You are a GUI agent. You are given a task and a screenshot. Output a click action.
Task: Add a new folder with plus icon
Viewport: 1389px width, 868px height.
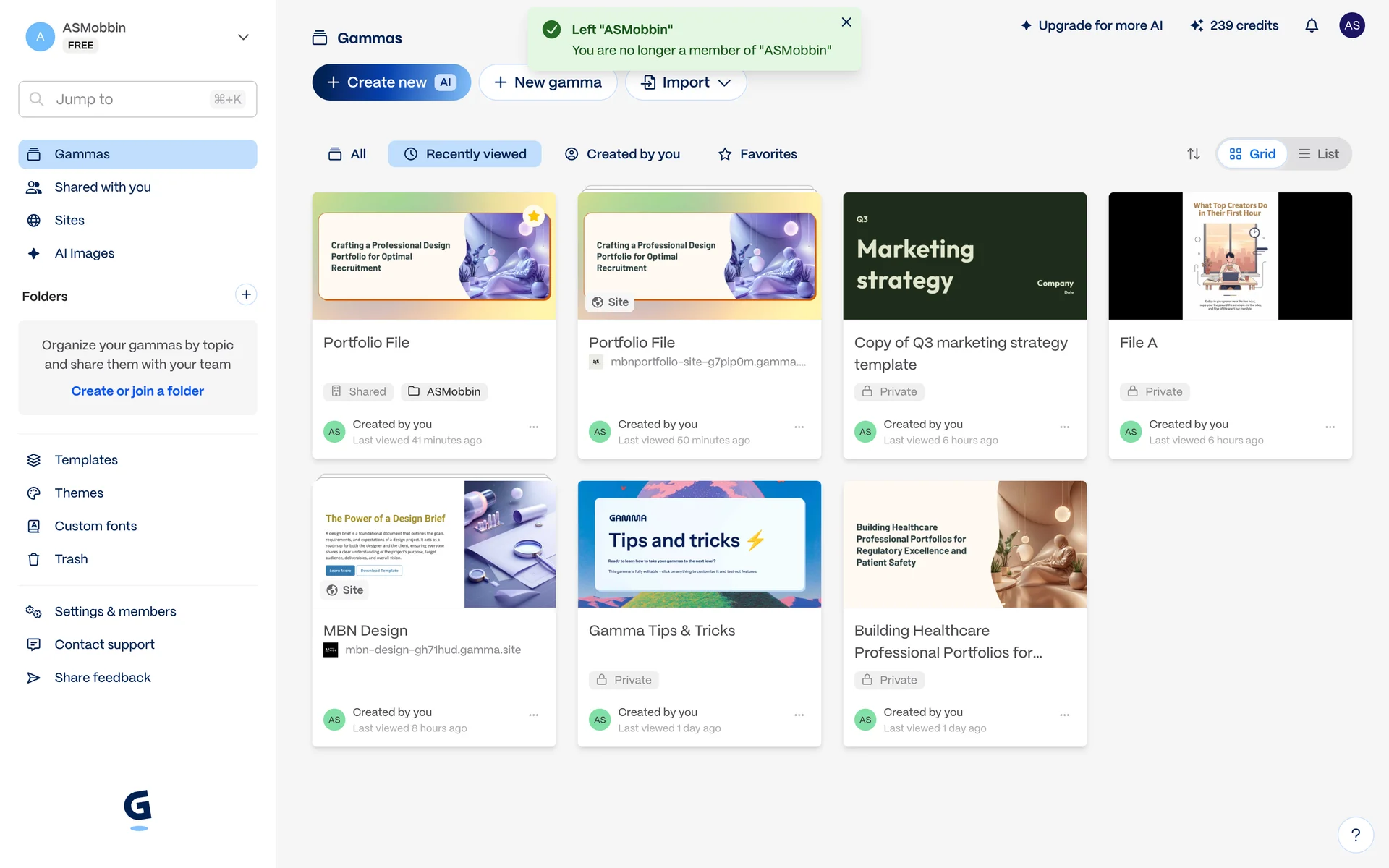point(246,294)
